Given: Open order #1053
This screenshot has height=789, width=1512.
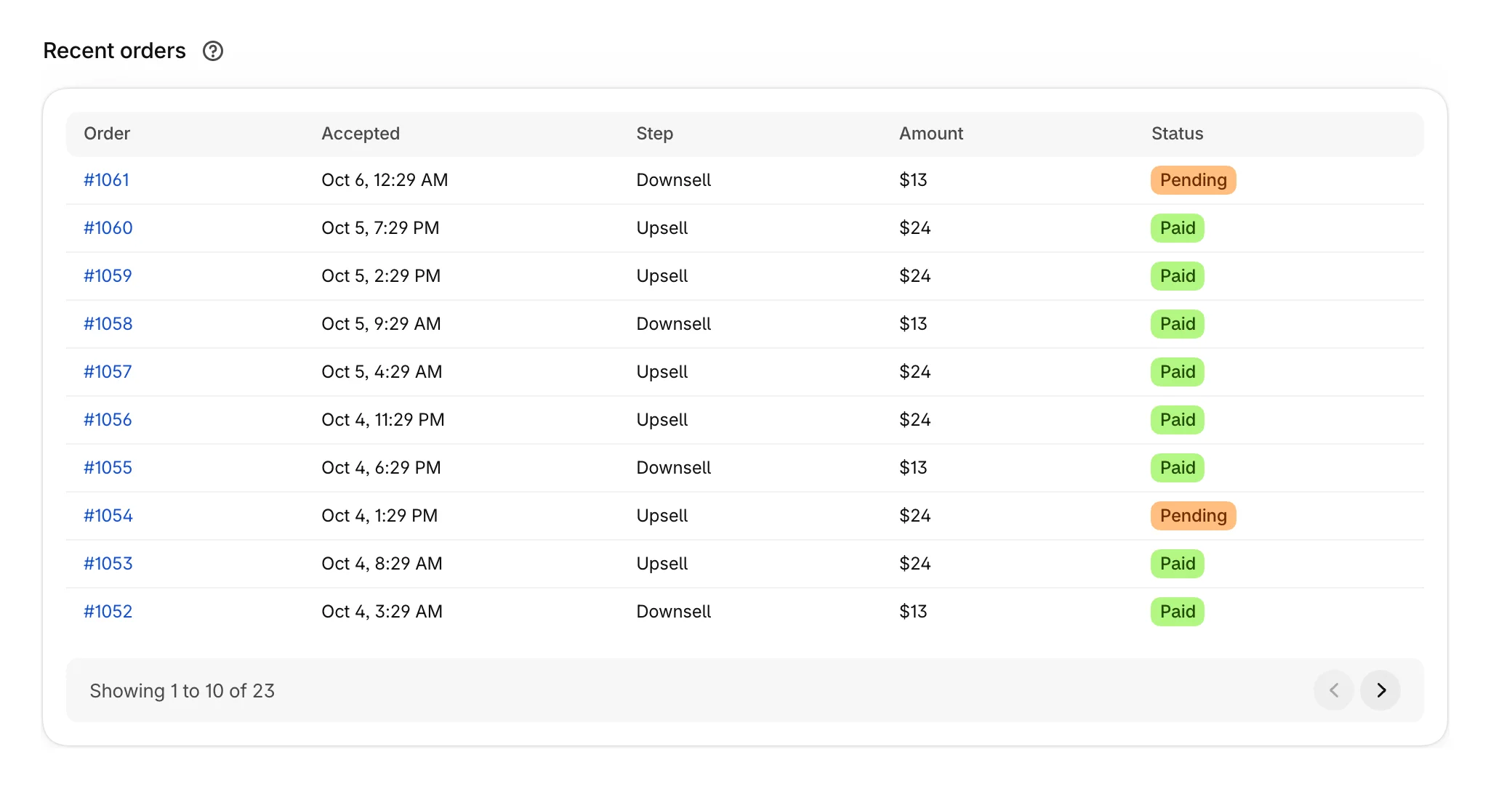Looking at the screenshot, I should coord(108,564).
